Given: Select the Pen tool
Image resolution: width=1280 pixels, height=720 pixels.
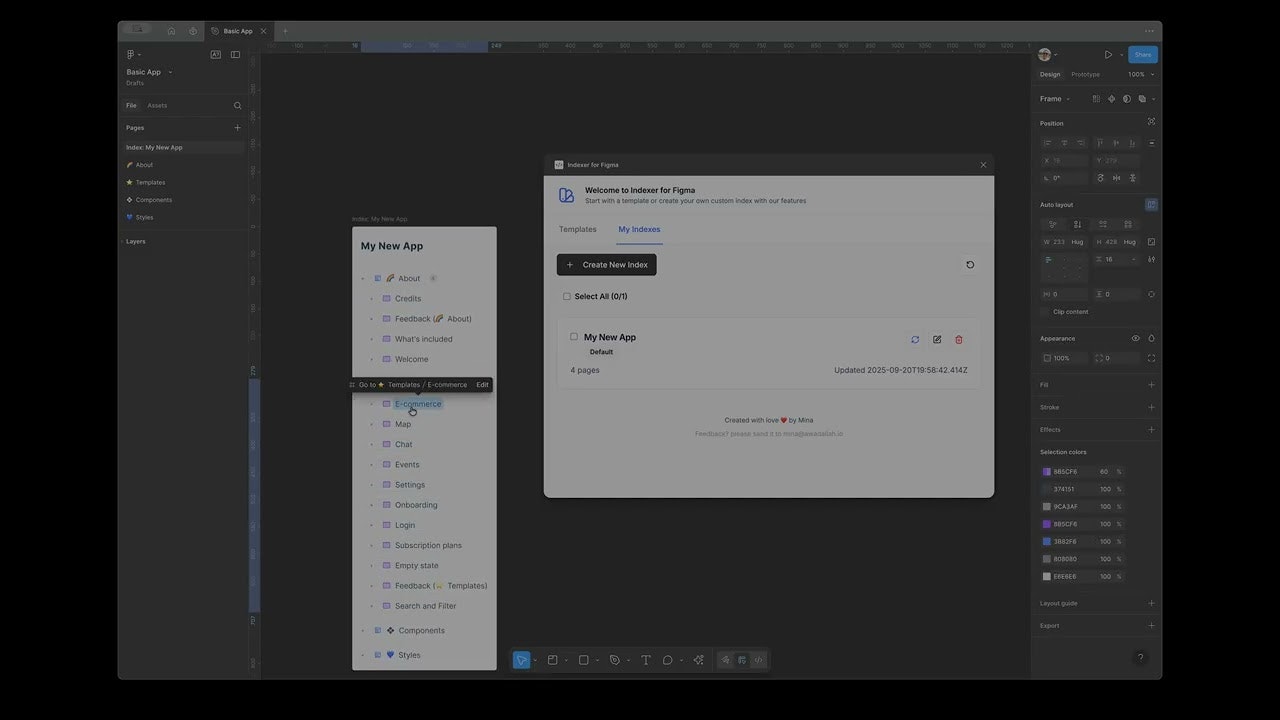Looking at the screenshot, I should coord(615,659).
